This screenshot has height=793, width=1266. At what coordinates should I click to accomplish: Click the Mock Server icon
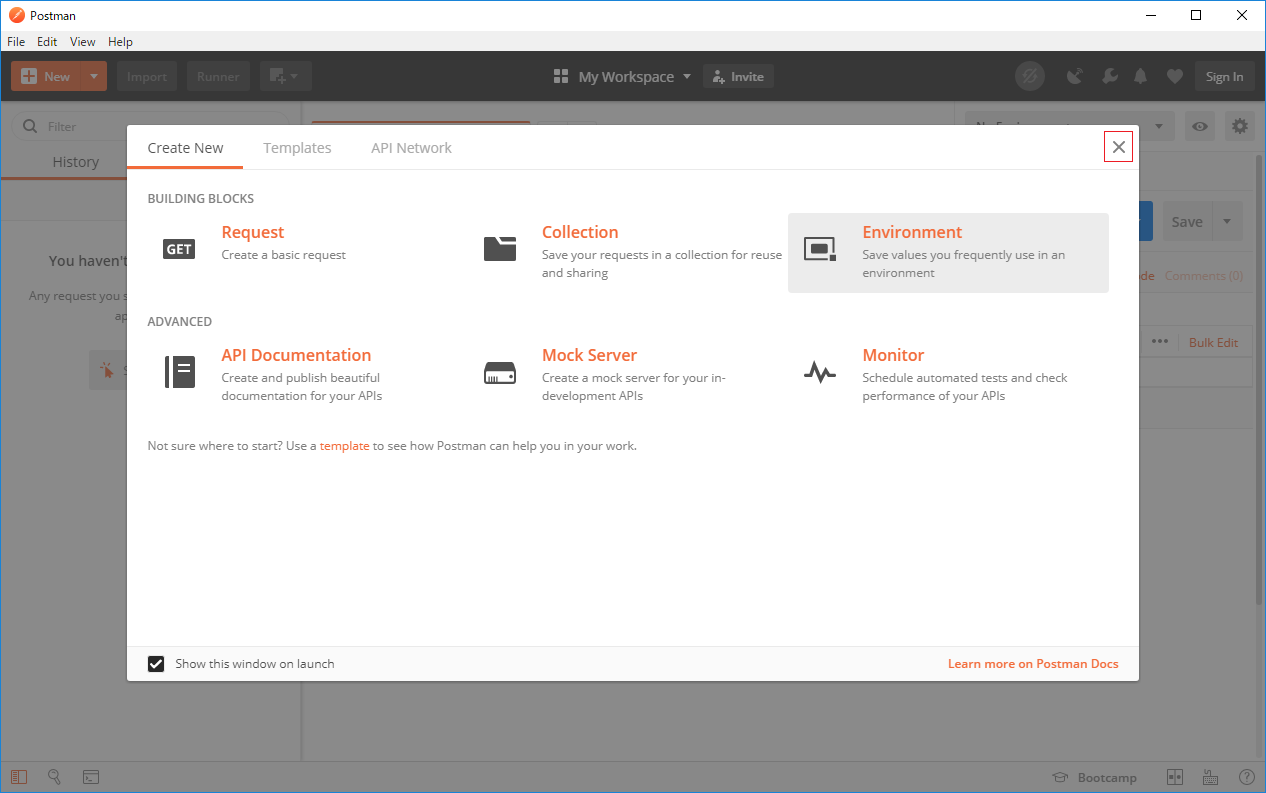500,373
